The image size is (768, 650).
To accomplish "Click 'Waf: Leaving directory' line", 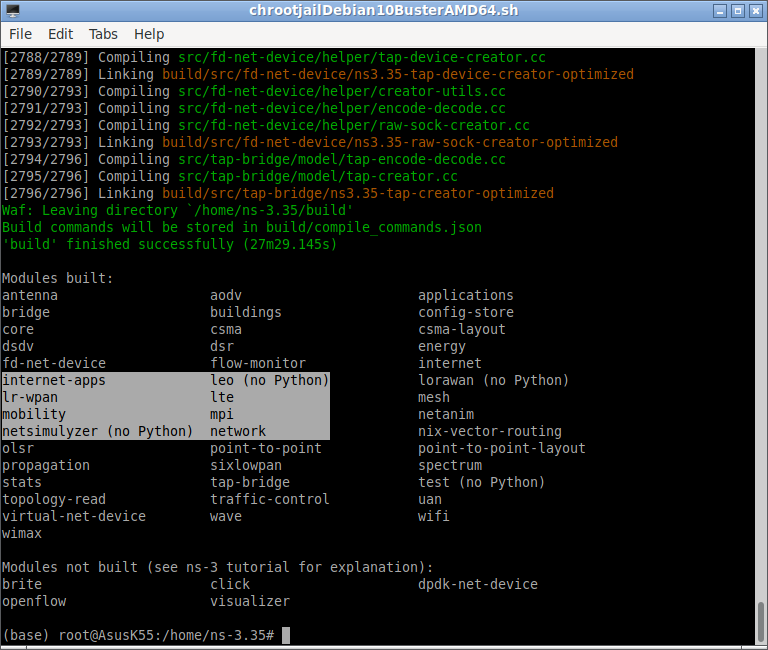I will (x=177, y=210).
